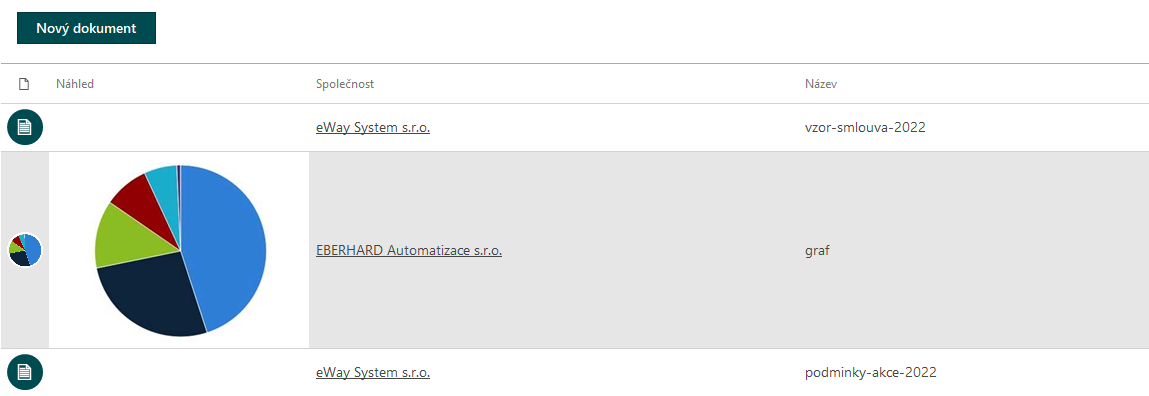Select the podminky-akce-2022 document name
Viewport: 1149px width, 396px height.
click(x=871, y=373)
